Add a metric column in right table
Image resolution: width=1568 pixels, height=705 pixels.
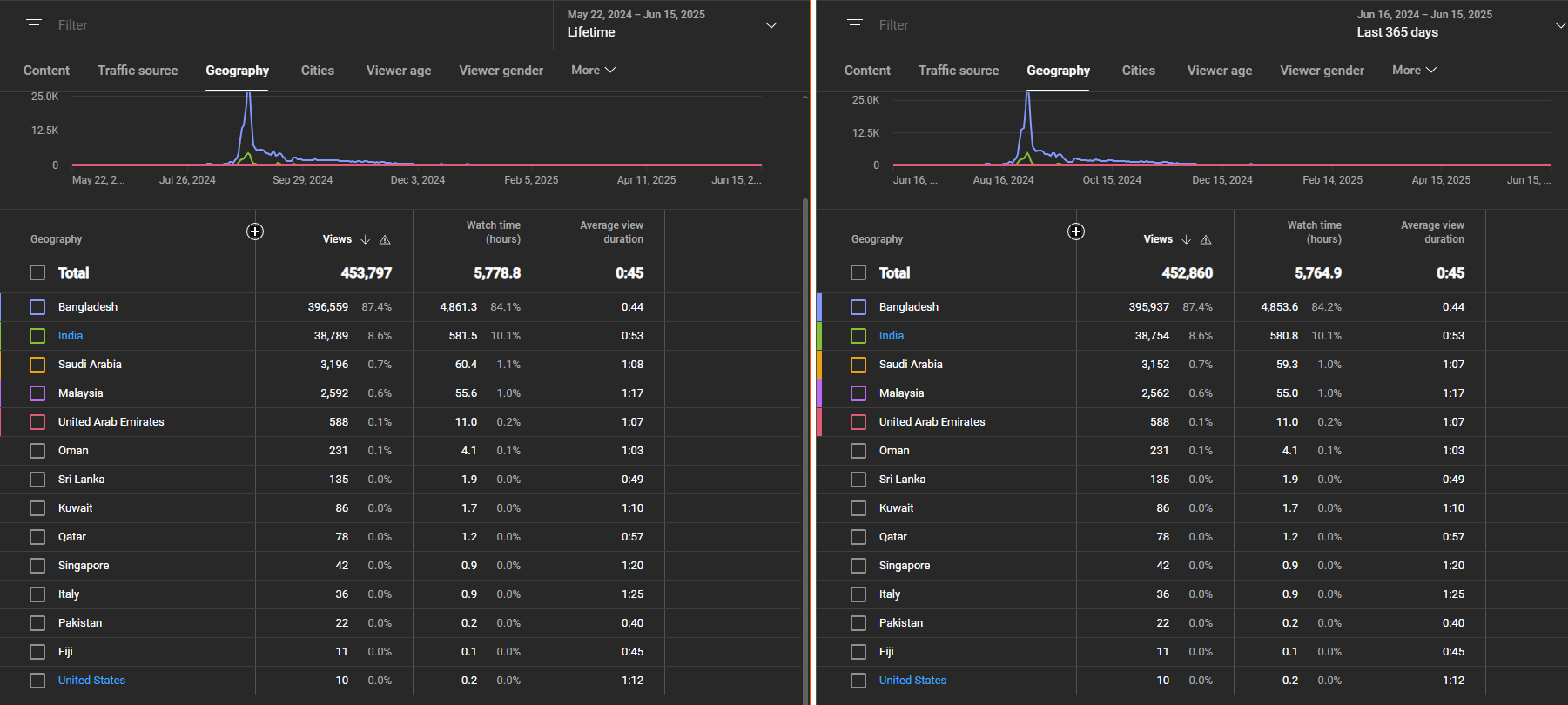click(x=1076, y=232)
